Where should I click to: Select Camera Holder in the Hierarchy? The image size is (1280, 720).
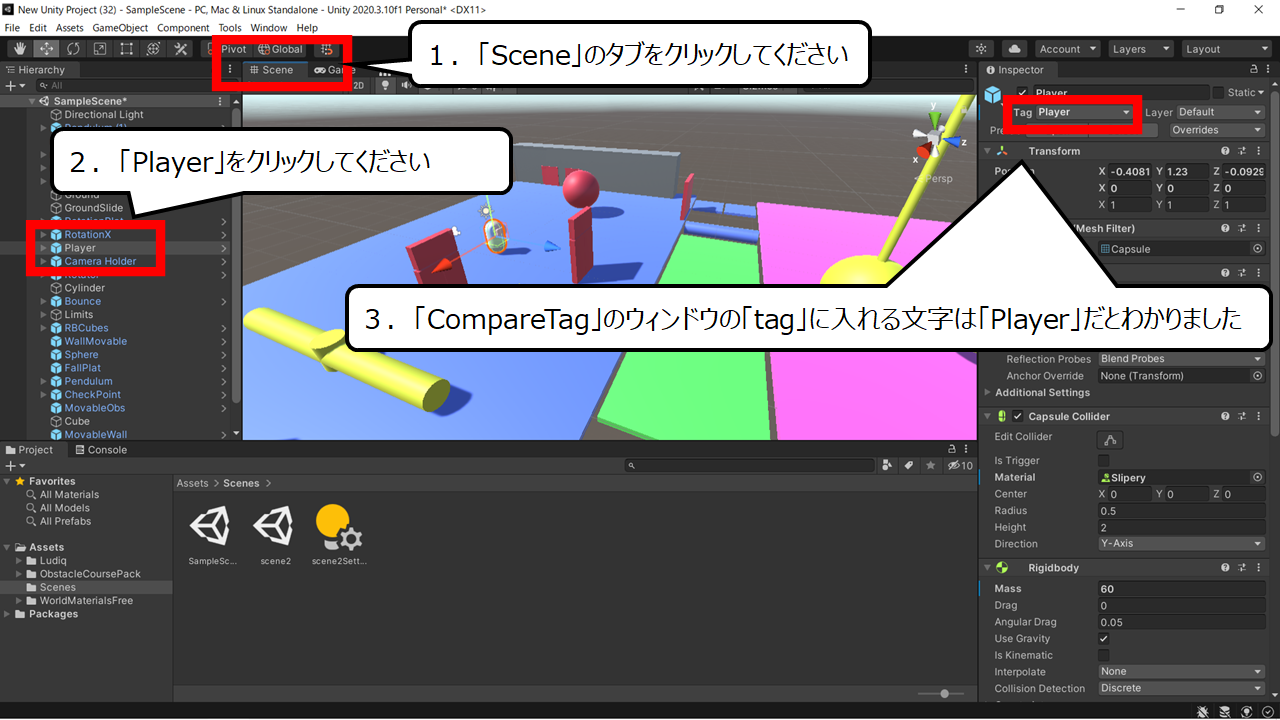(x=100, y=261)
